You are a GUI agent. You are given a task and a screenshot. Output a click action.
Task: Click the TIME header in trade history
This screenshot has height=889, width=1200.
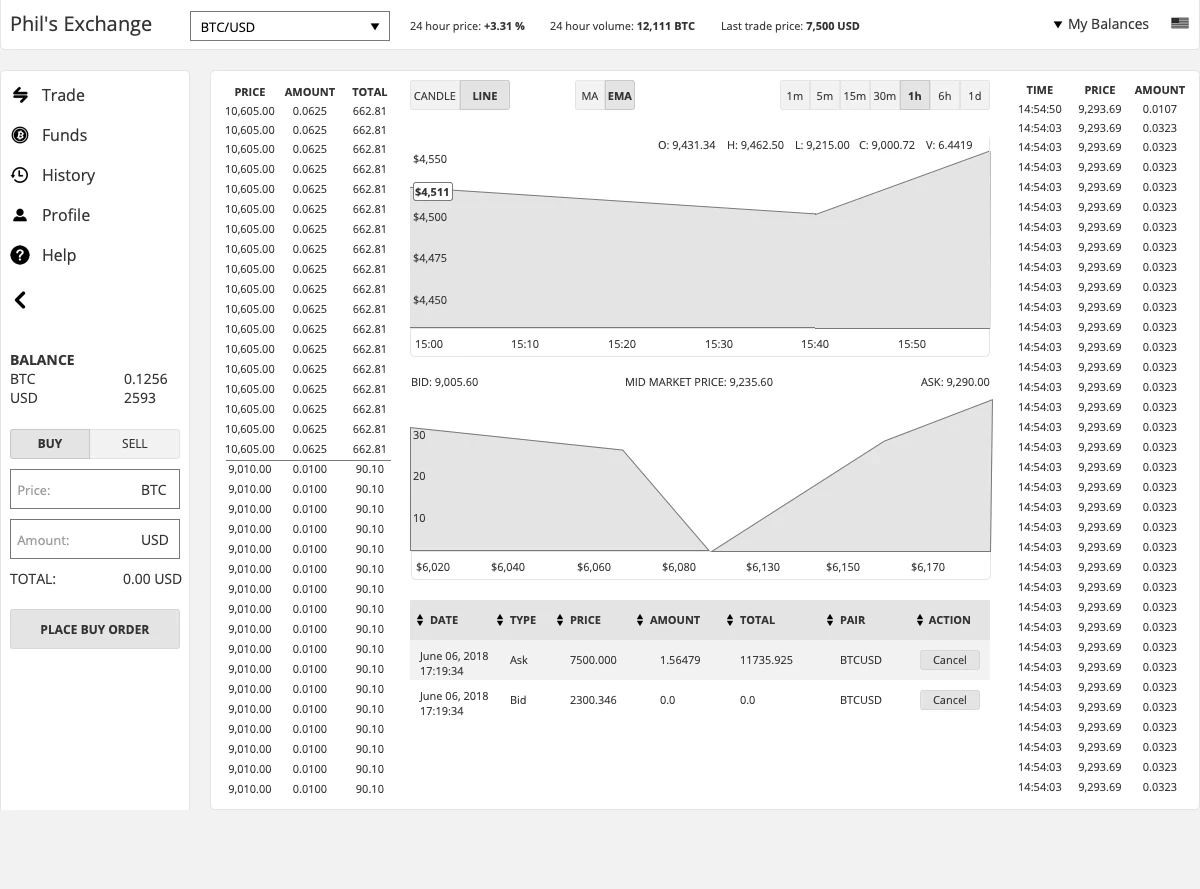click(x=1040, y=90)
